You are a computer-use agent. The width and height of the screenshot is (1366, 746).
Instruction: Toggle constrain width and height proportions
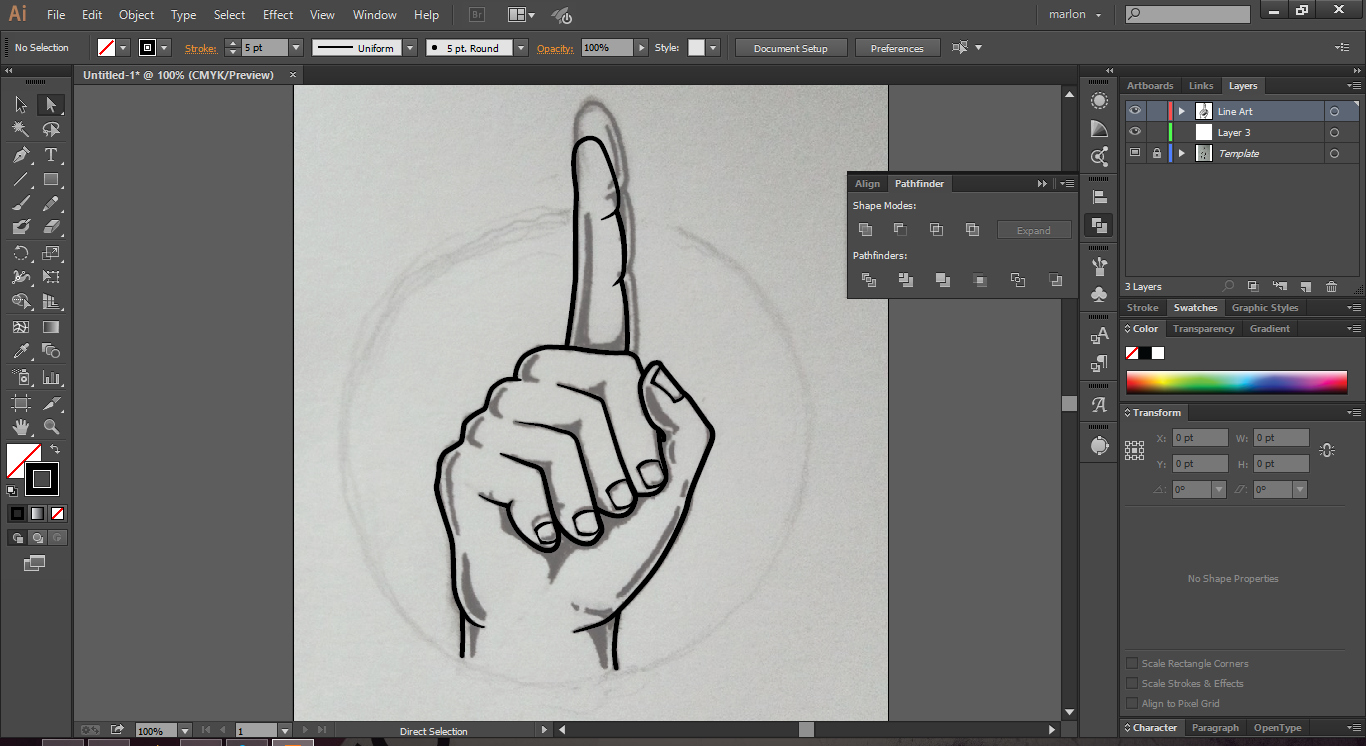pos(1327,451)
